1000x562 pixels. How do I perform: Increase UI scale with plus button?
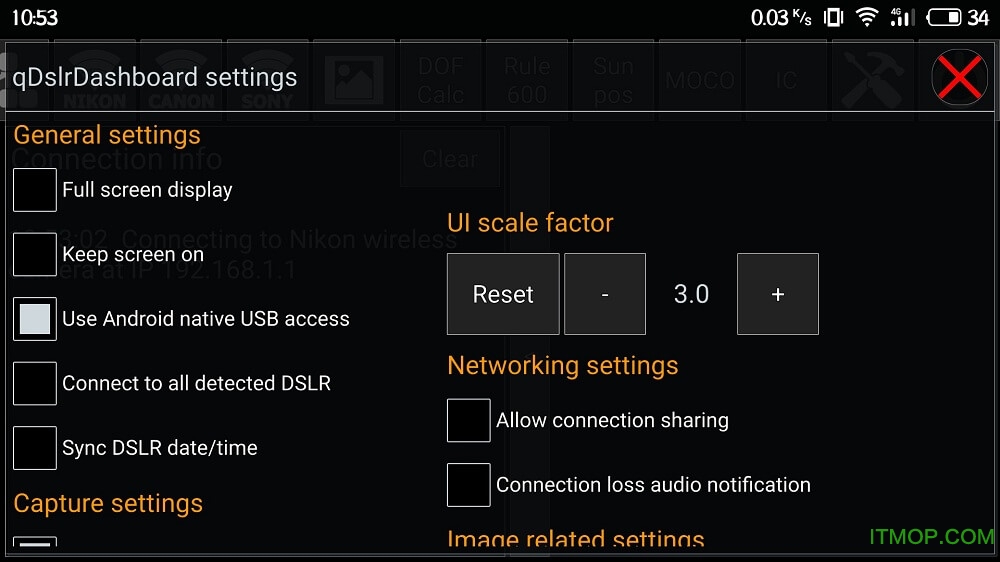778,294
